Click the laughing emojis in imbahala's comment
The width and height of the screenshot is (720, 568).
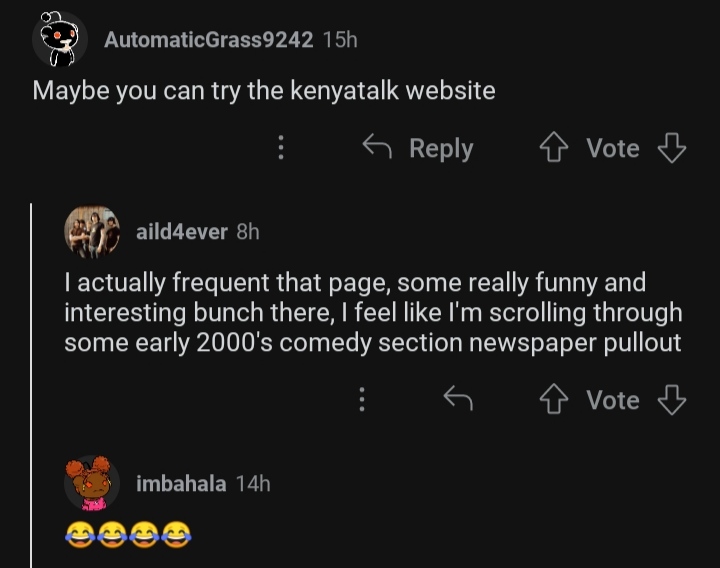click(x=127, y=536)
